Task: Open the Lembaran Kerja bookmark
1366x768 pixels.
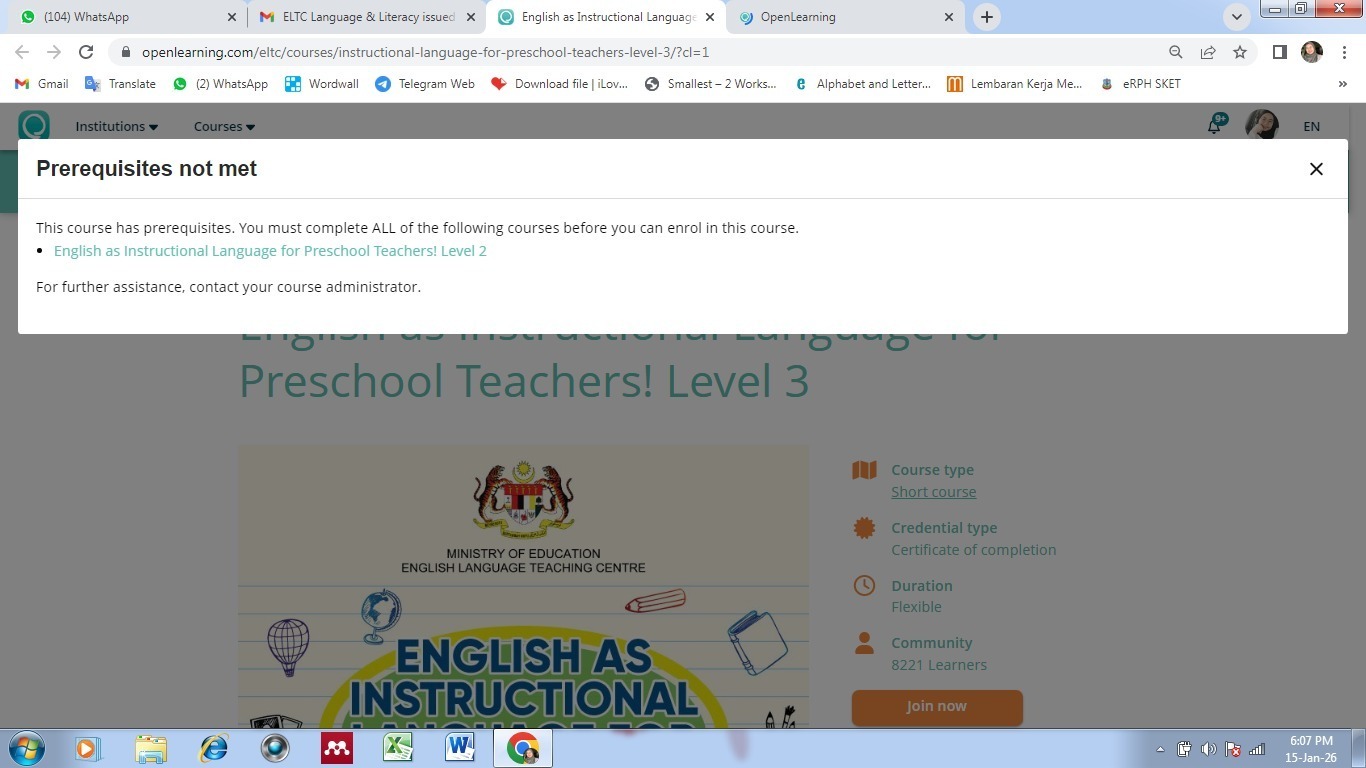Action: pyautogui.click(x=1015, y=84)
